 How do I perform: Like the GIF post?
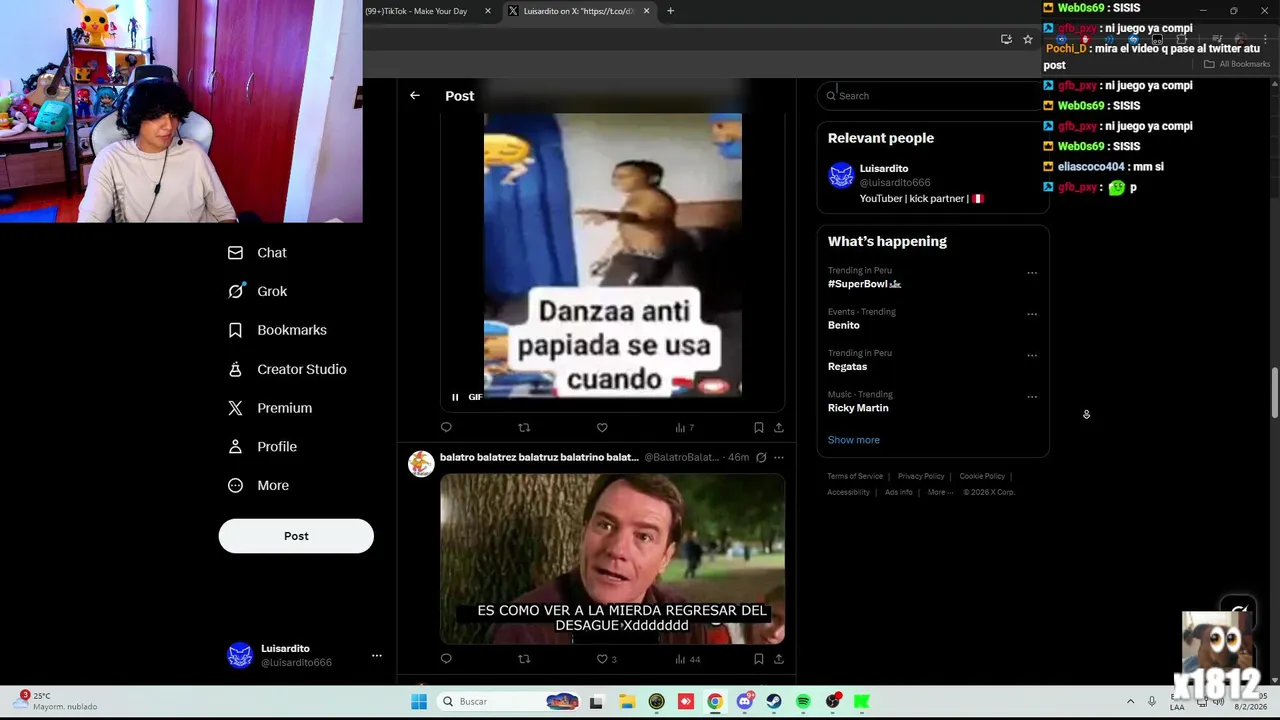tap(602, 428)
